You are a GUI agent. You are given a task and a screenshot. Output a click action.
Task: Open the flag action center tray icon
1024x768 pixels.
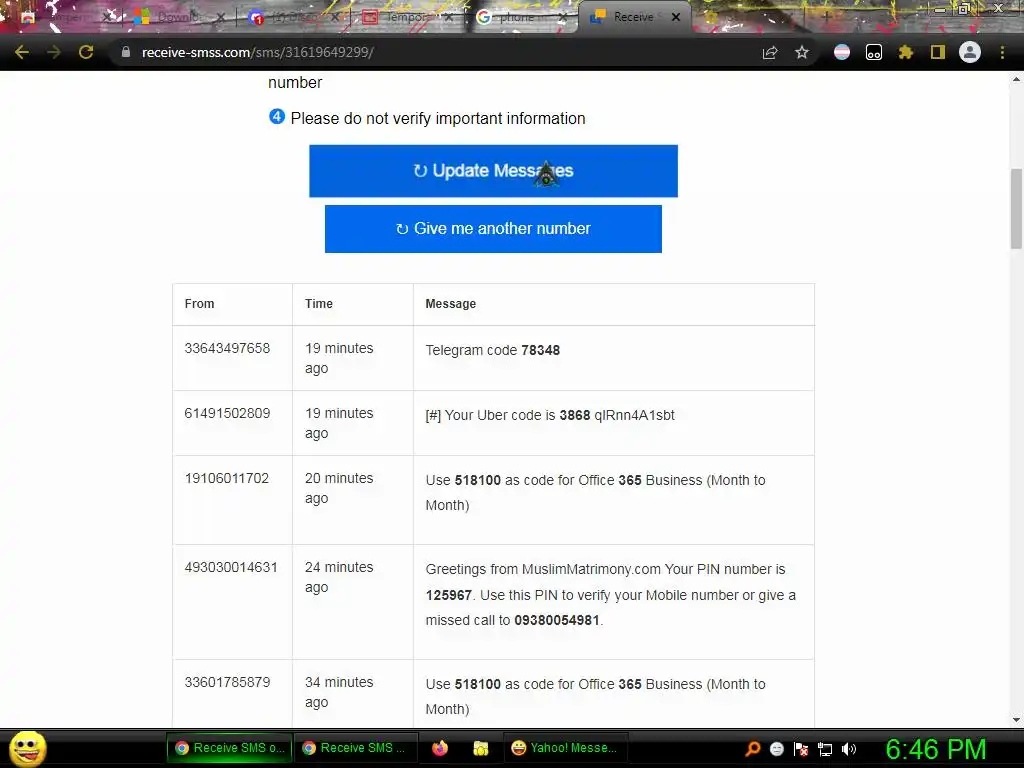point(801,749)
